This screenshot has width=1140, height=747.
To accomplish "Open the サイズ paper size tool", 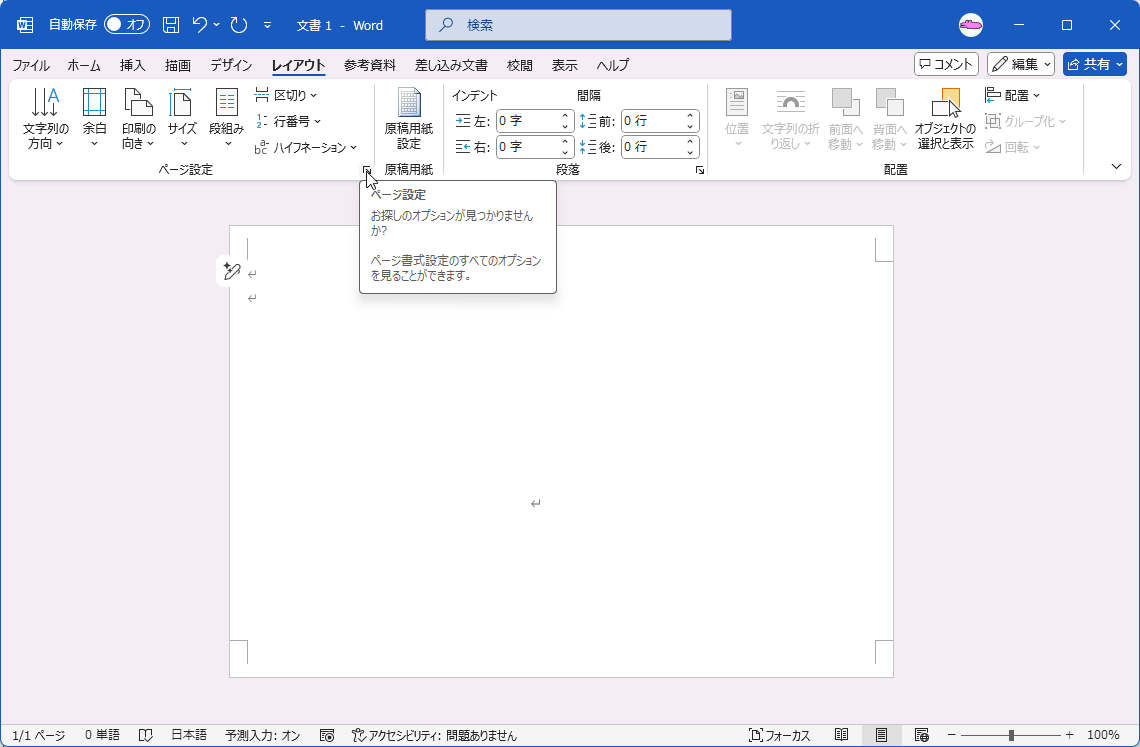I will [182, 119].
